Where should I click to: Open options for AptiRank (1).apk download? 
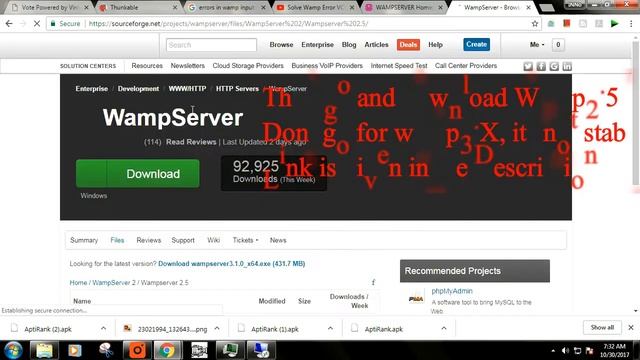(330, 328)
